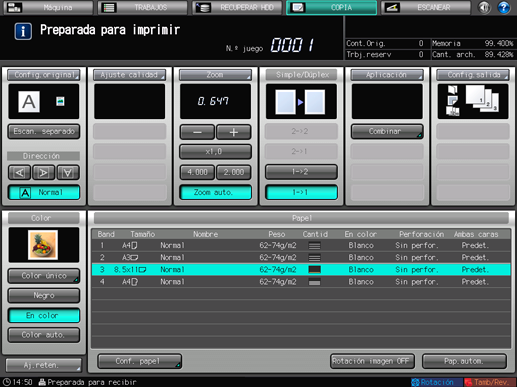The image size is (517, 387).
Task: Click tray 2 paper quantity indicator
Action: click(x=314, y=258)
